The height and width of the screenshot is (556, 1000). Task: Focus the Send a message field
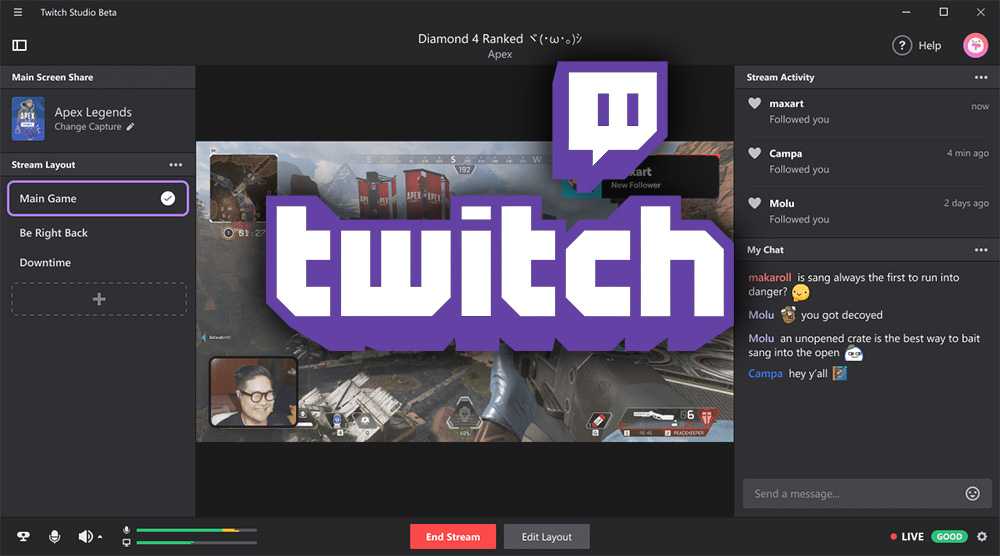click(867, 494)
